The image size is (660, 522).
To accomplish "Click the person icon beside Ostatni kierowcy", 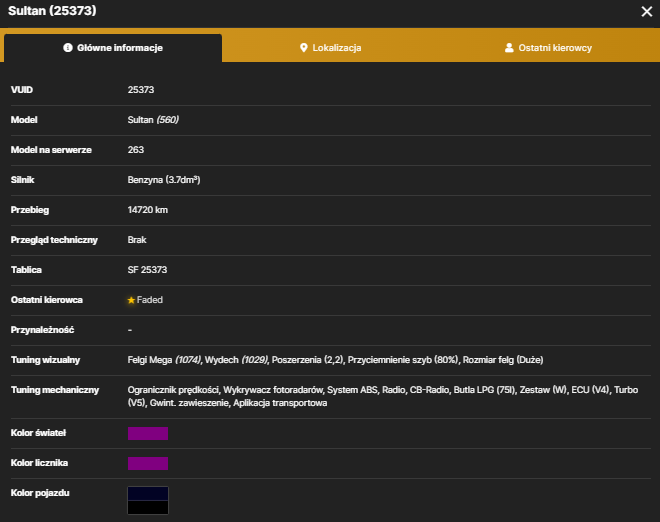I will 509,48.
